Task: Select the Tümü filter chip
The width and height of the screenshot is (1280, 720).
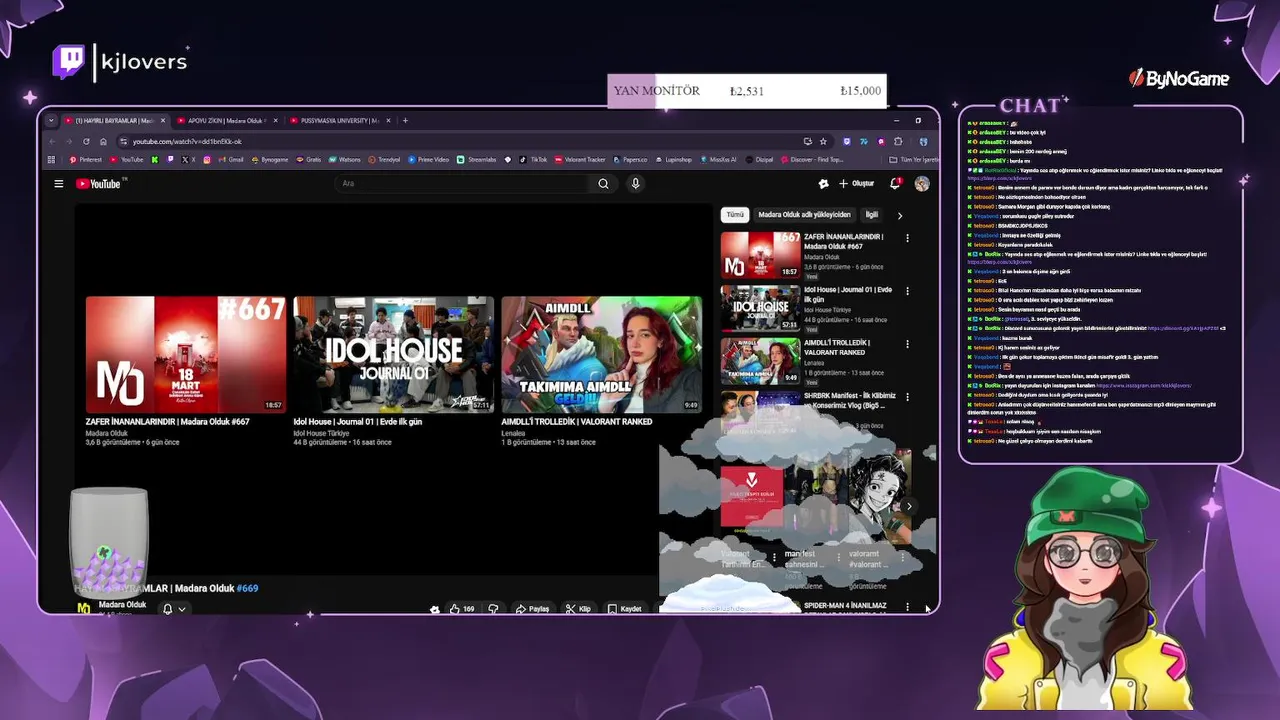Action: 735,215
